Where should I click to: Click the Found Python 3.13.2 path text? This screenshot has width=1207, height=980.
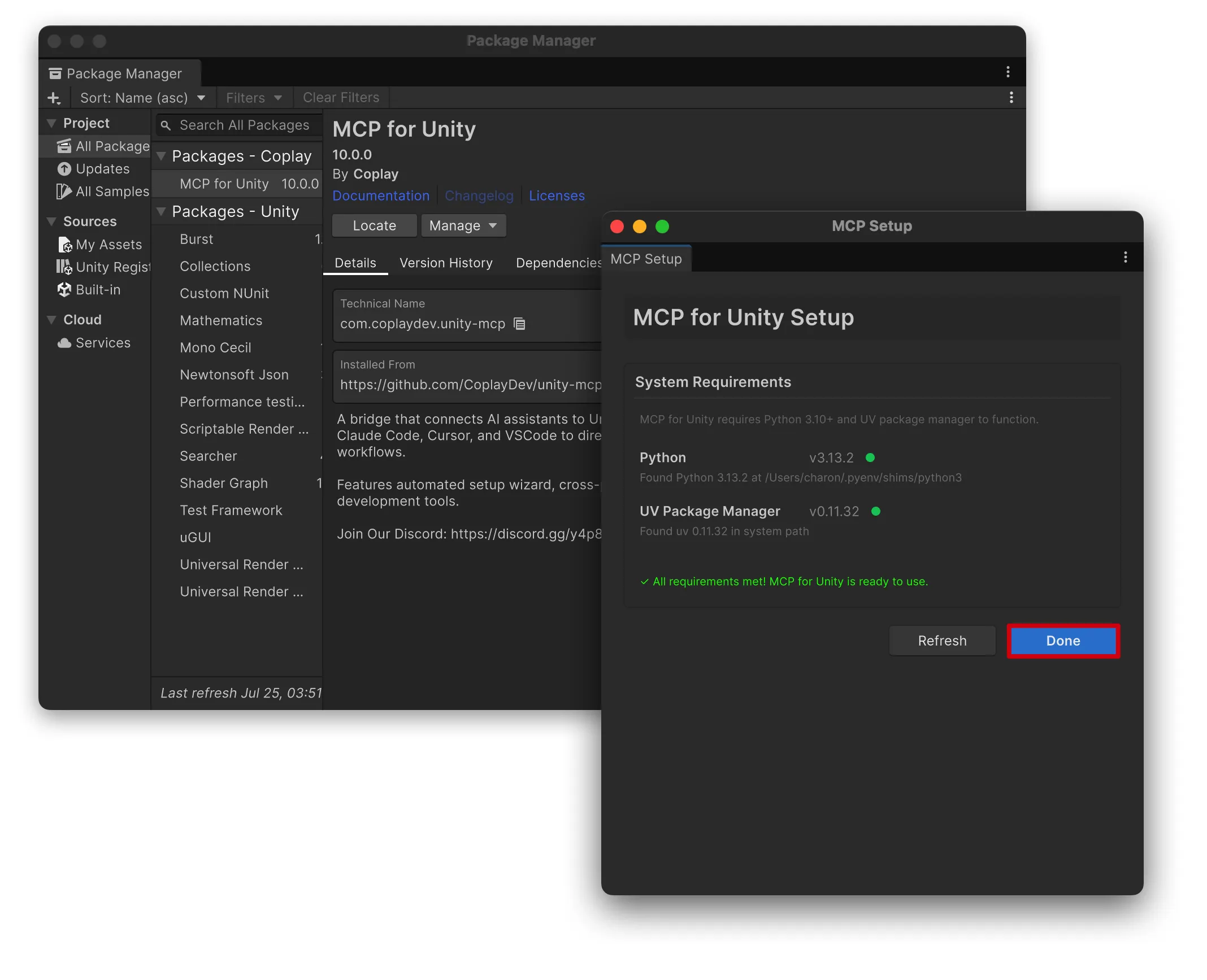(800, 477)
